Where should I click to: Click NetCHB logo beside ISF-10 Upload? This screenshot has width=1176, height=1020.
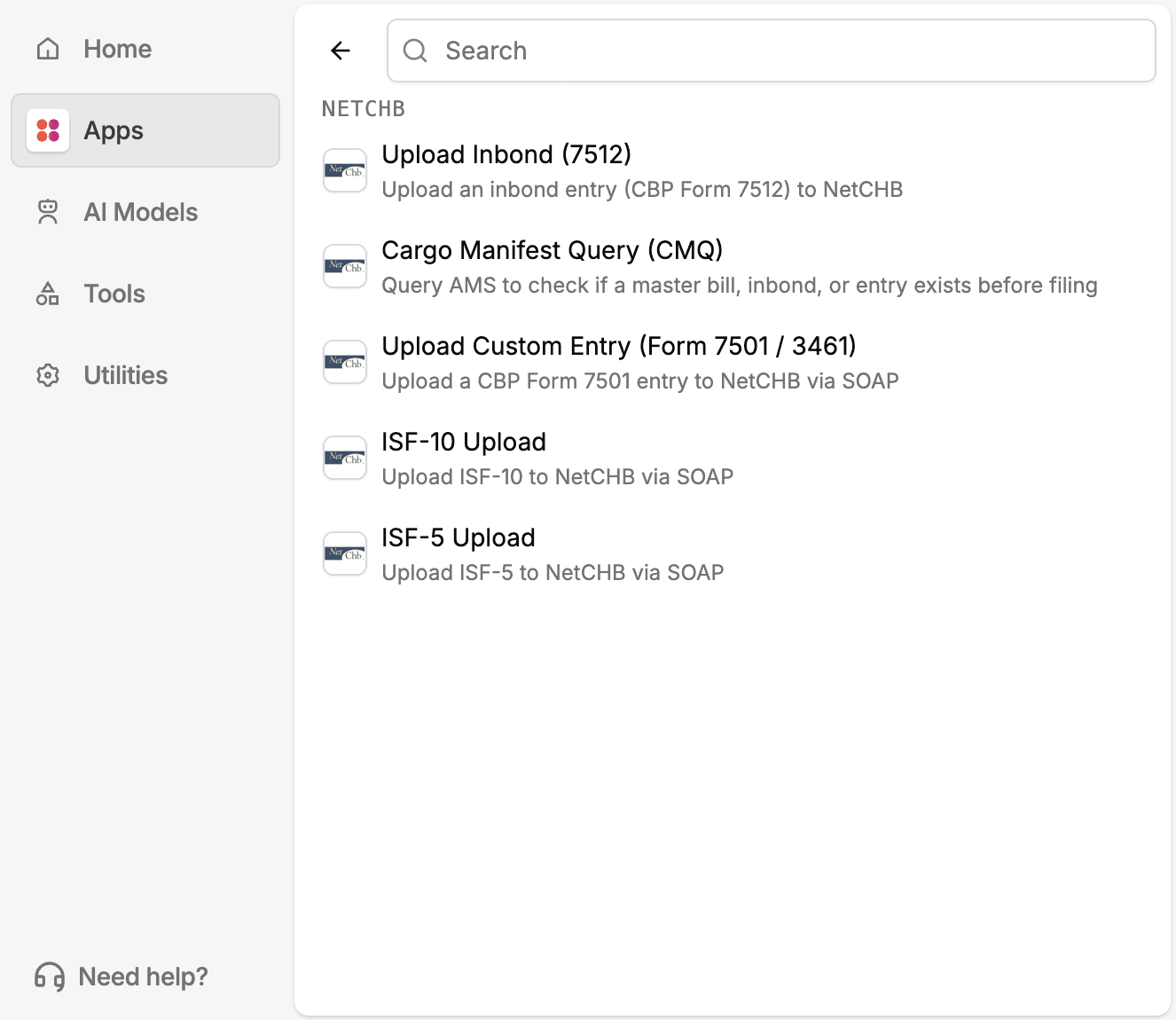click(345, 458)
